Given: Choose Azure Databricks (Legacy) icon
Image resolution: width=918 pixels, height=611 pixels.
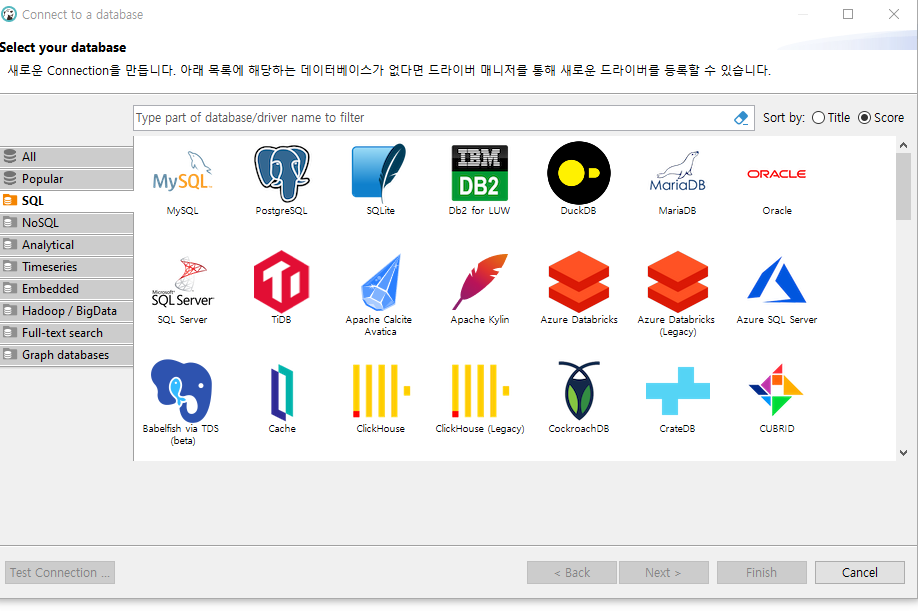Looking at the screenshot, I should click(x=677, y=282).
